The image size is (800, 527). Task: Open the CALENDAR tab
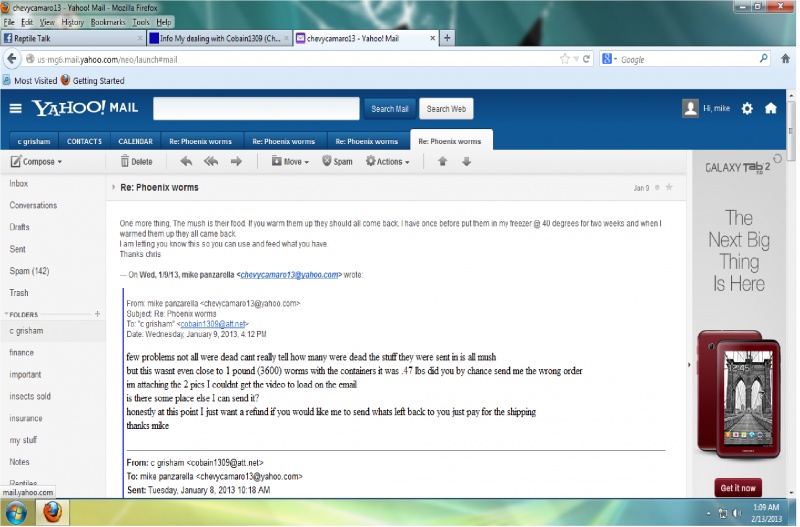[x=135, y=141]
